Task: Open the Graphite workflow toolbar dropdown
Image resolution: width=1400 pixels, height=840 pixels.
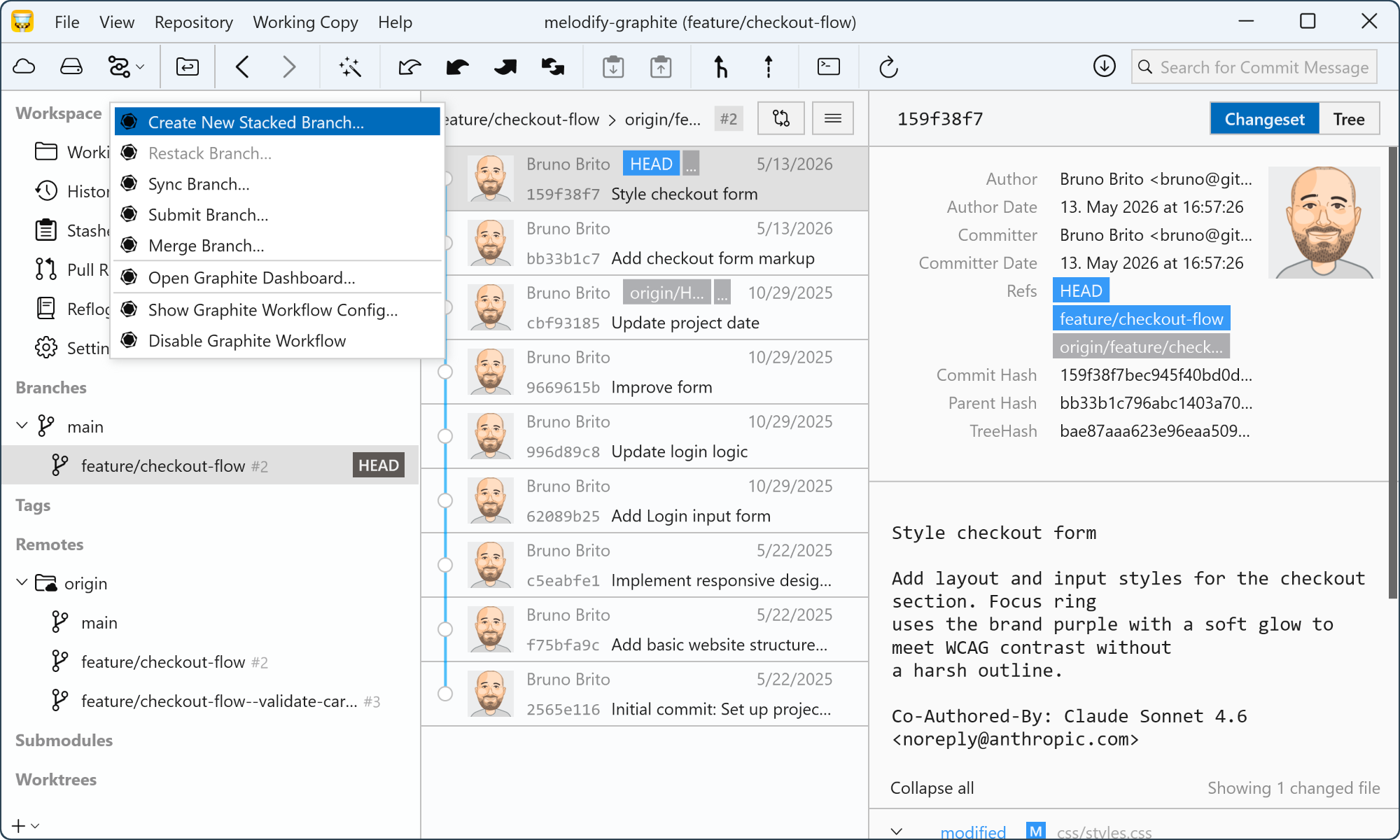Action: (126, 67)
